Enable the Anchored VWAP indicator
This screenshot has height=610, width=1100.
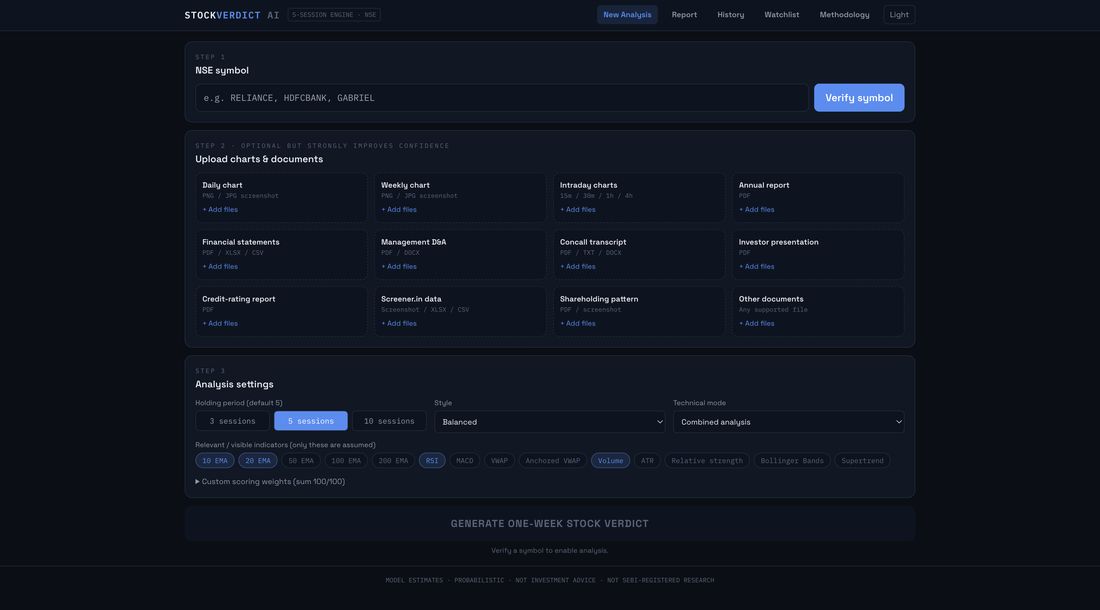pos(553,461)
